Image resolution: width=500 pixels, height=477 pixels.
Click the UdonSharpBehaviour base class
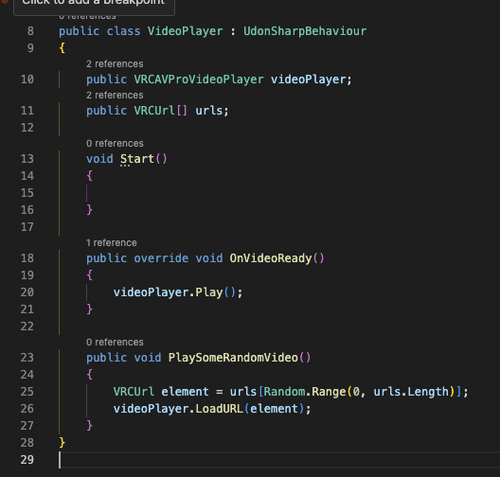[x=305, y=31]
